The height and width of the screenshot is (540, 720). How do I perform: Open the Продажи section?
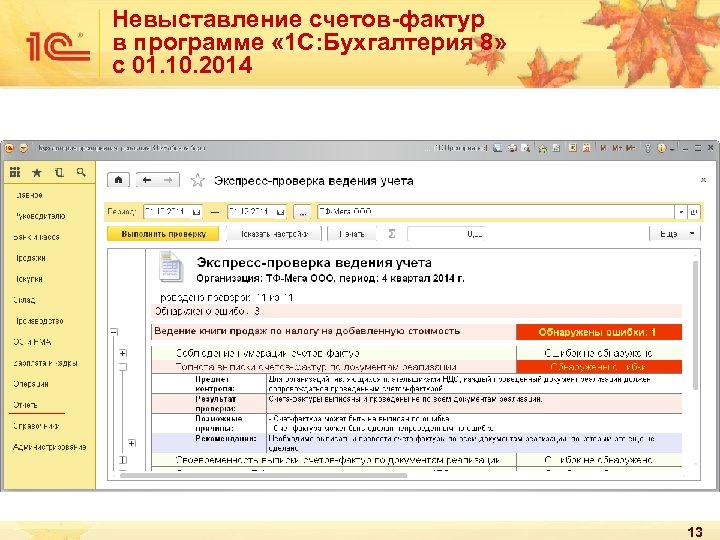click(31, 258)
